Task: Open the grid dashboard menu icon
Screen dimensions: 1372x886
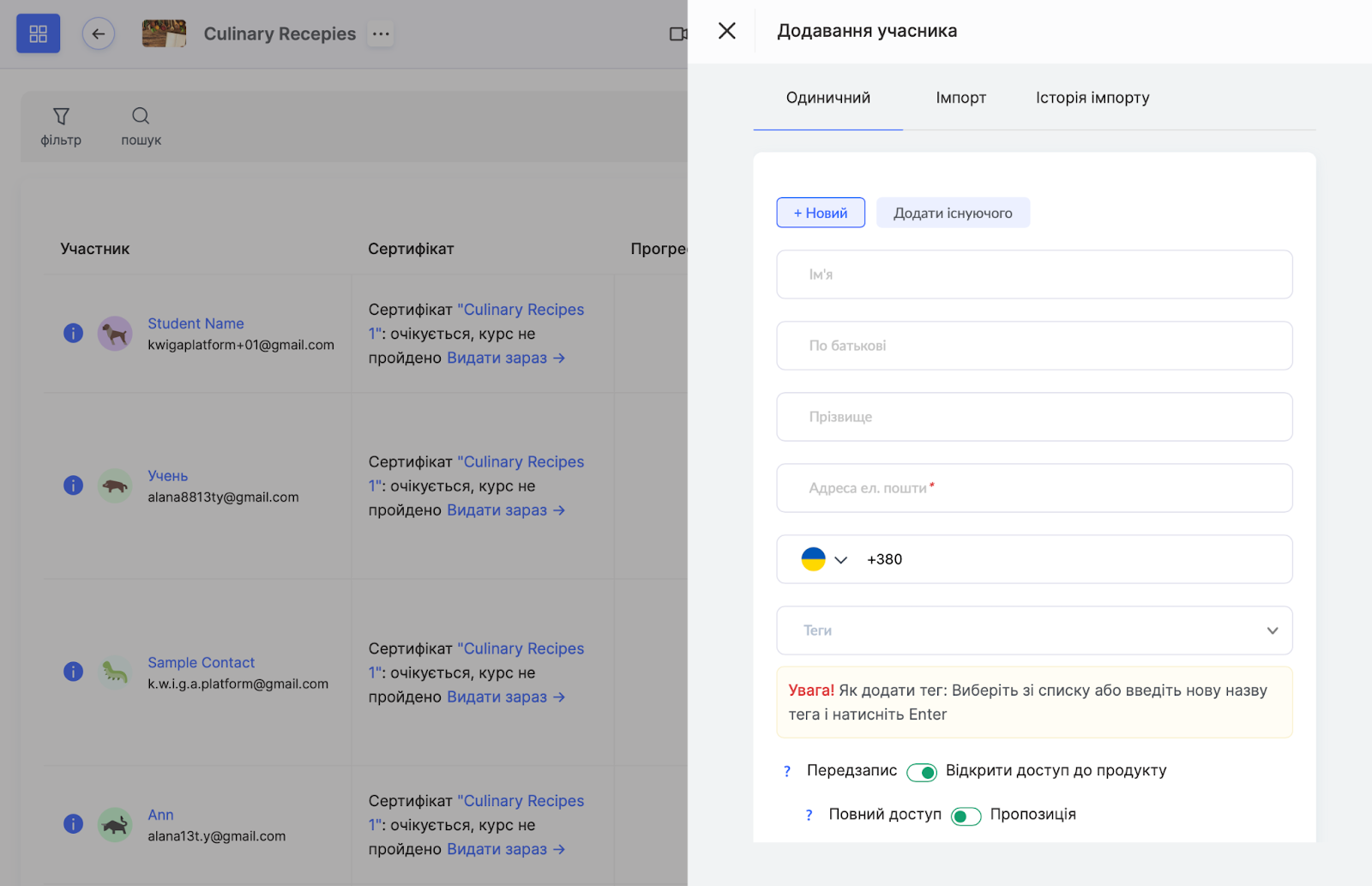Action: tap(39, 34)
